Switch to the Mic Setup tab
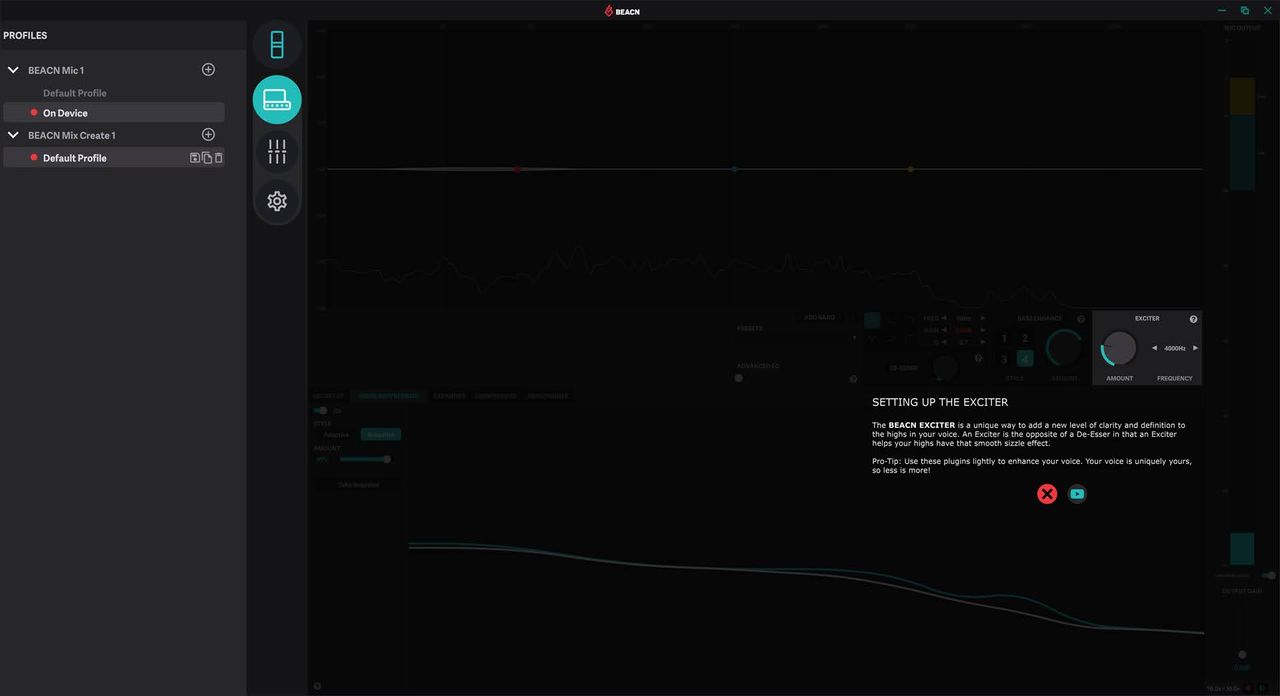Image resolution: width=1280 pixels, height=696 pixels. 328,396
